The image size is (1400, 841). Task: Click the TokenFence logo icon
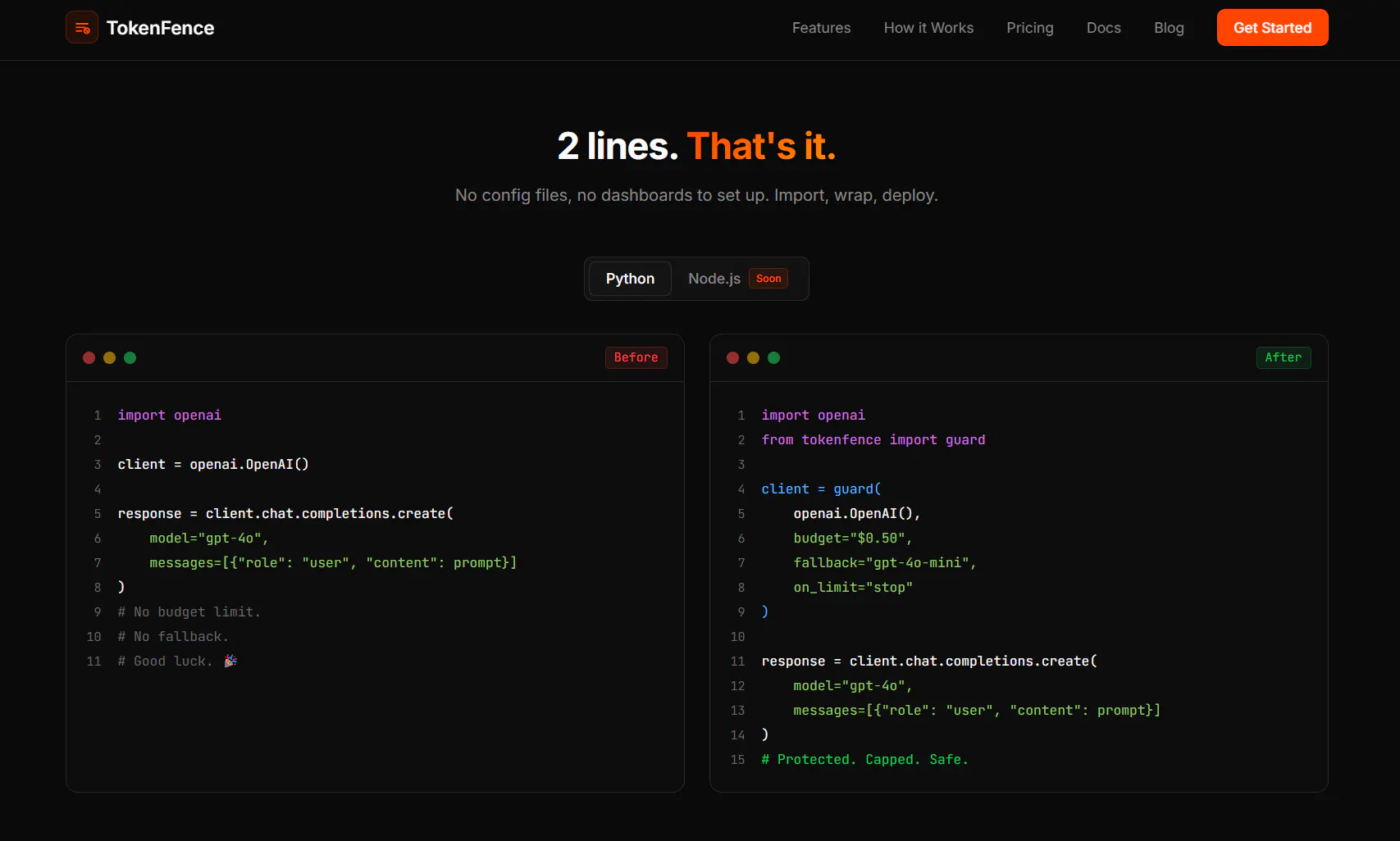click(82, 28)
